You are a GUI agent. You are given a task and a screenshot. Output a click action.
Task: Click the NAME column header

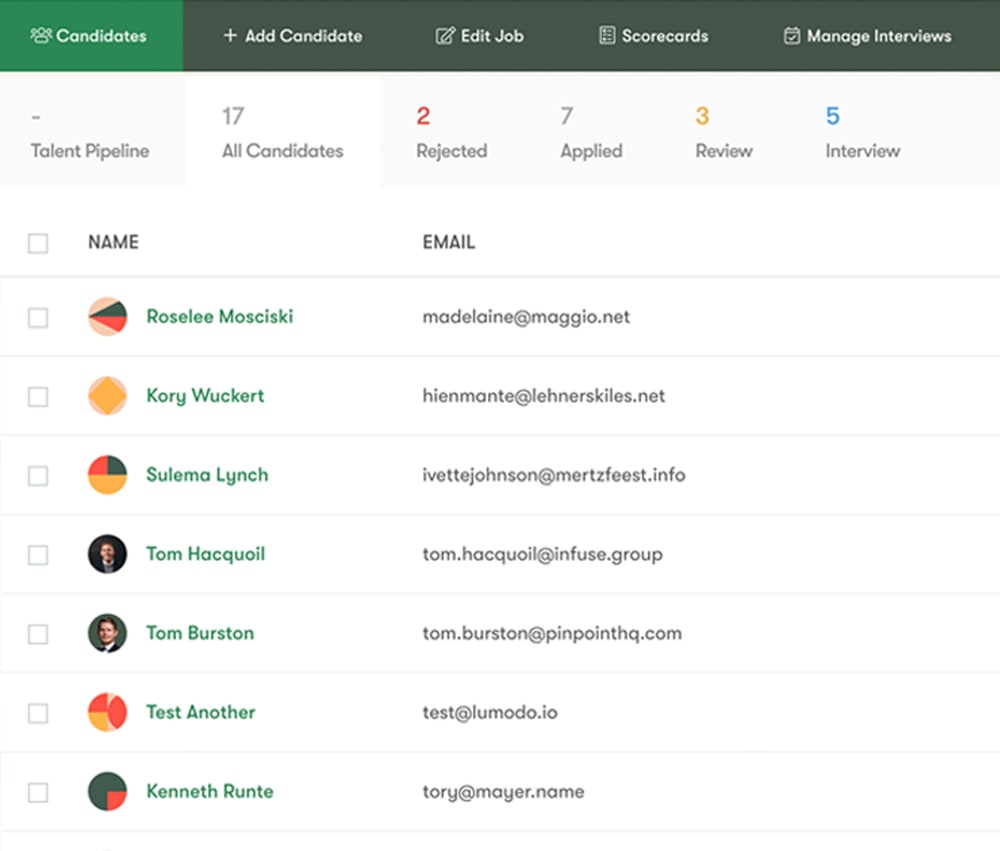point(113,242)
